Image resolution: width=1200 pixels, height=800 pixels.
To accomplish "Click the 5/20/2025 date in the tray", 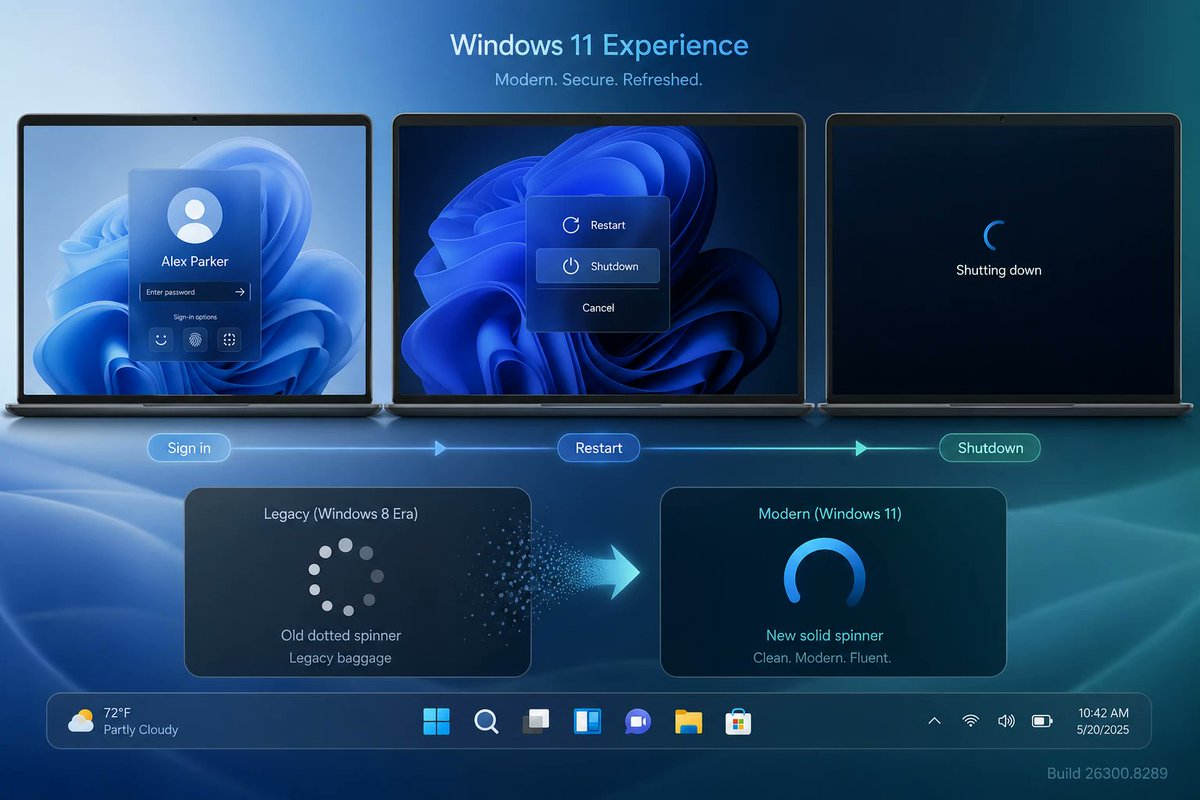I will [1103, 731].
